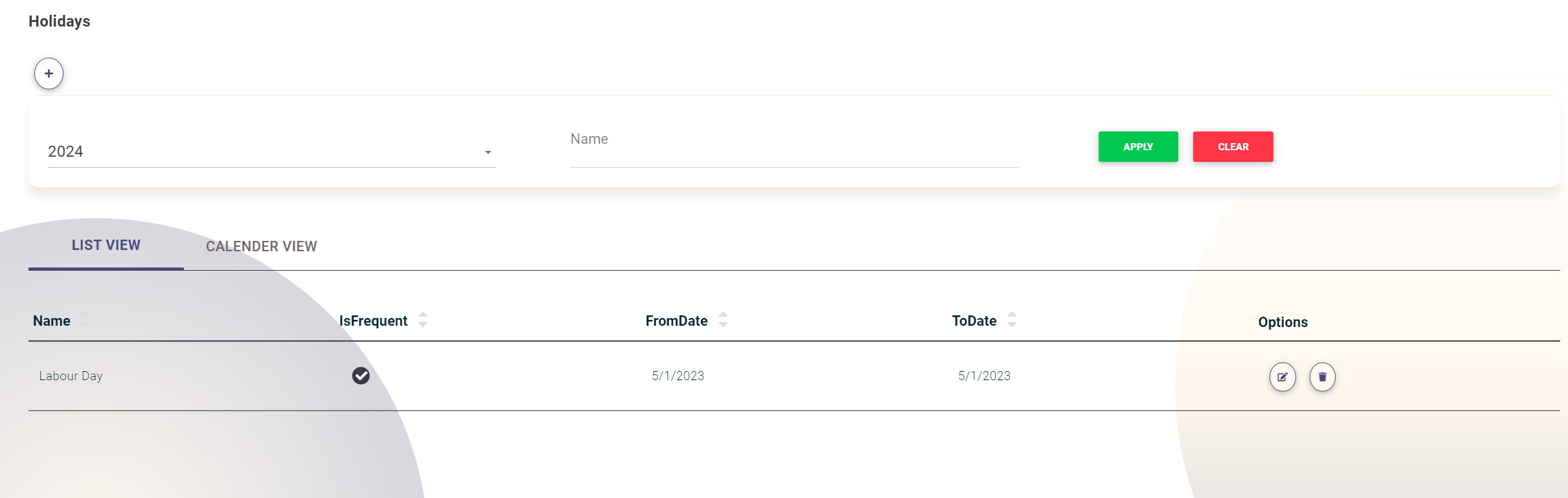Select the Labour Day row name
Screen dimensions: 1568x498
[x=71, y=376]
